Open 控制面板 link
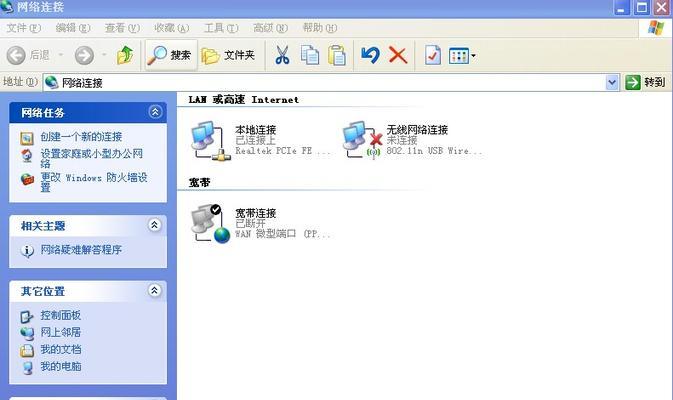This screenshot has width=673, height=400. click(x=61, y=315)
